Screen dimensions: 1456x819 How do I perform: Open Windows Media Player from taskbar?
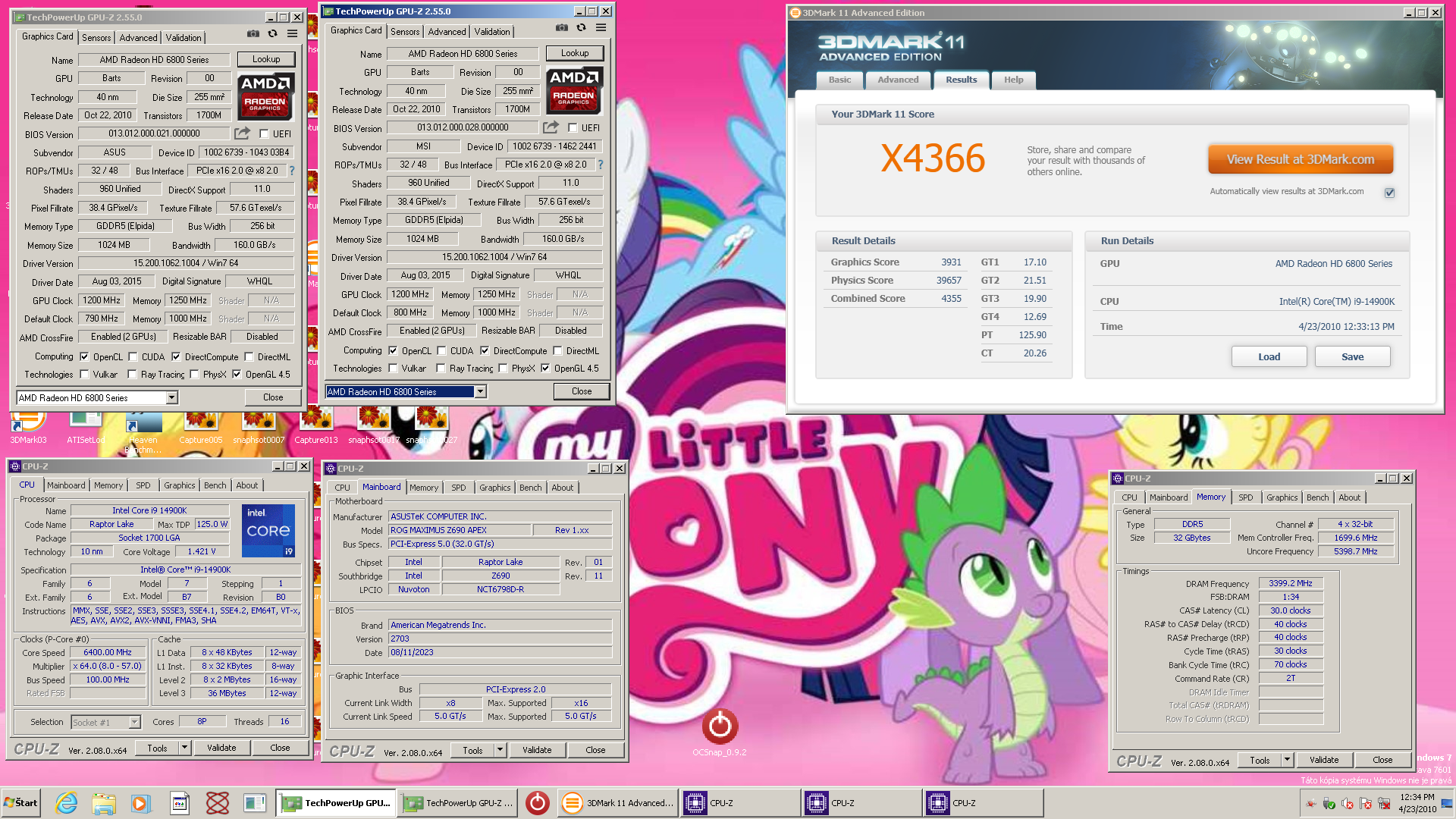click(141, 803)
